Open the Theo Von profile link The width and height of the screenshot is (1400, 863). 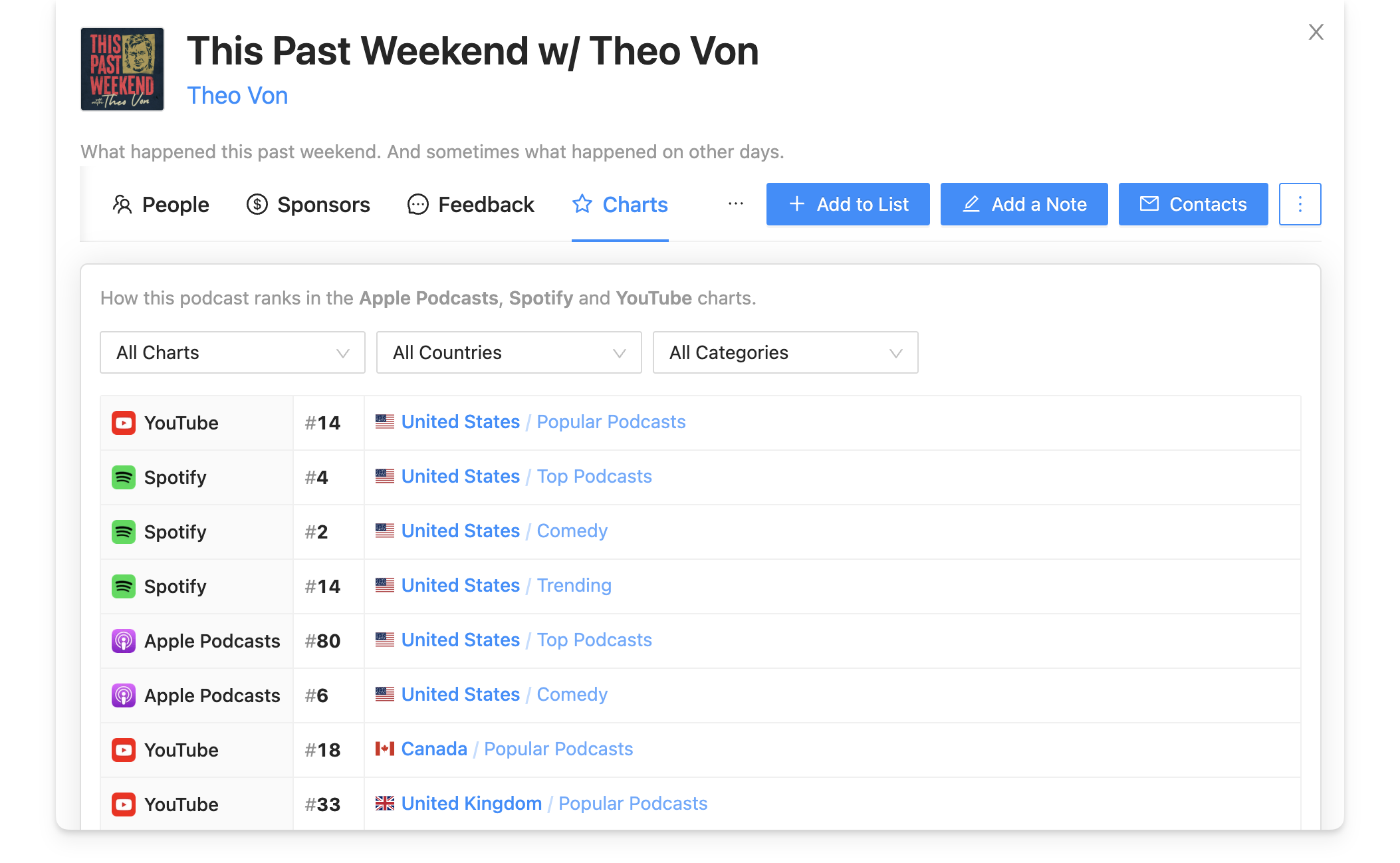click(237, 95)
